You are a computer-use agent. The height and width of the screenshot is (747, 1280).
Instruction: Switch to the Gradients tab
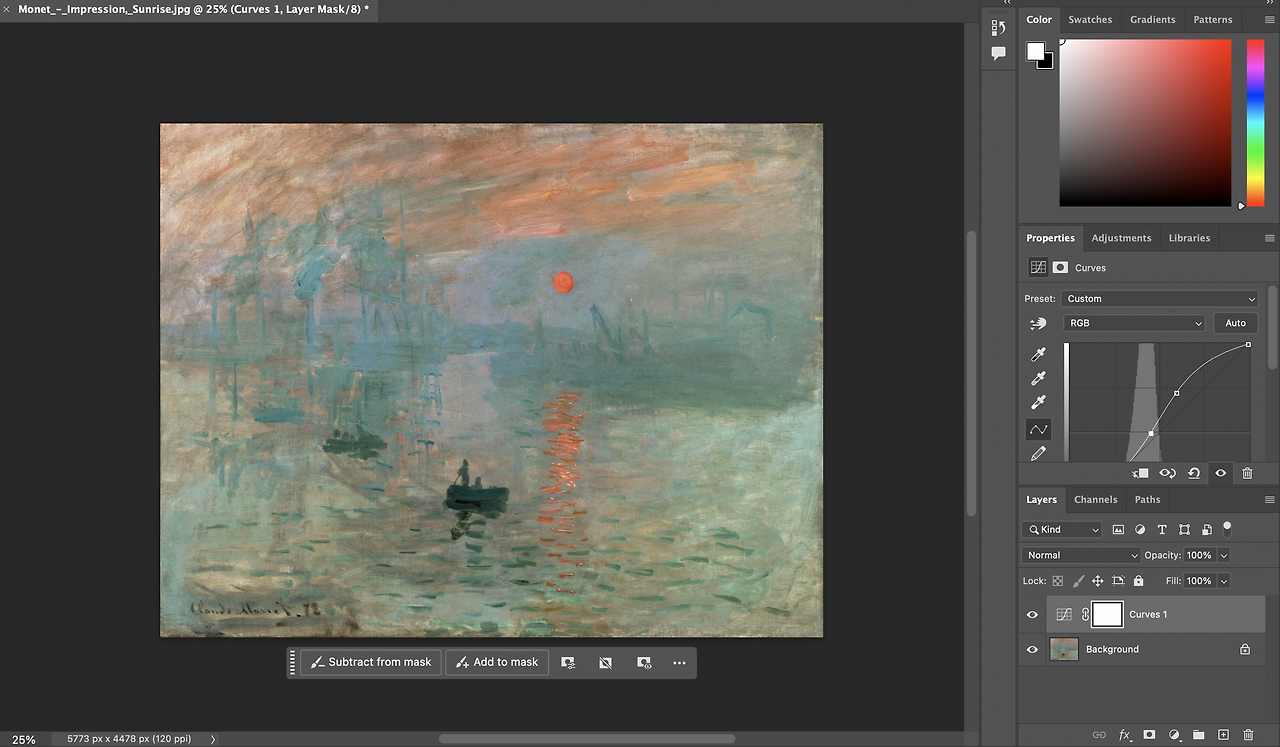[1153, 19]
